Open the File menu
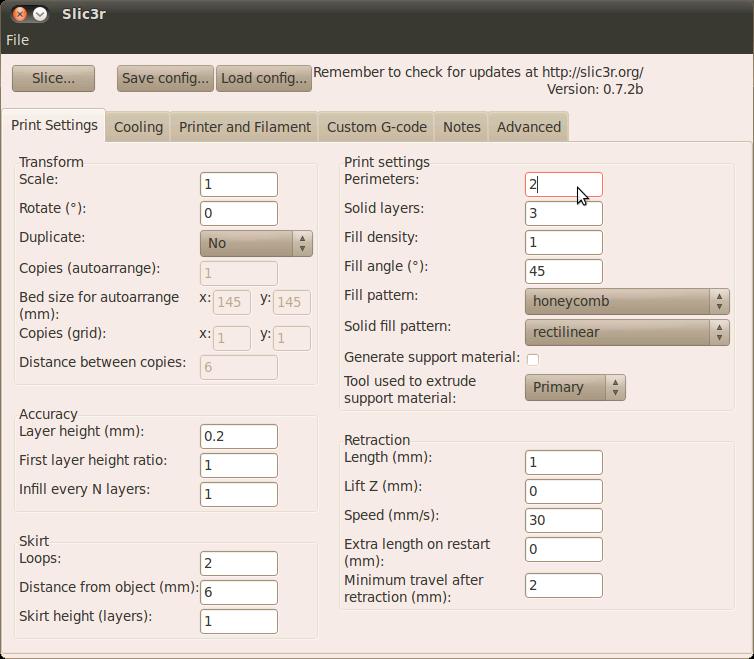The image size is (754, 659). pyautogui.click(x=17, y=40)
